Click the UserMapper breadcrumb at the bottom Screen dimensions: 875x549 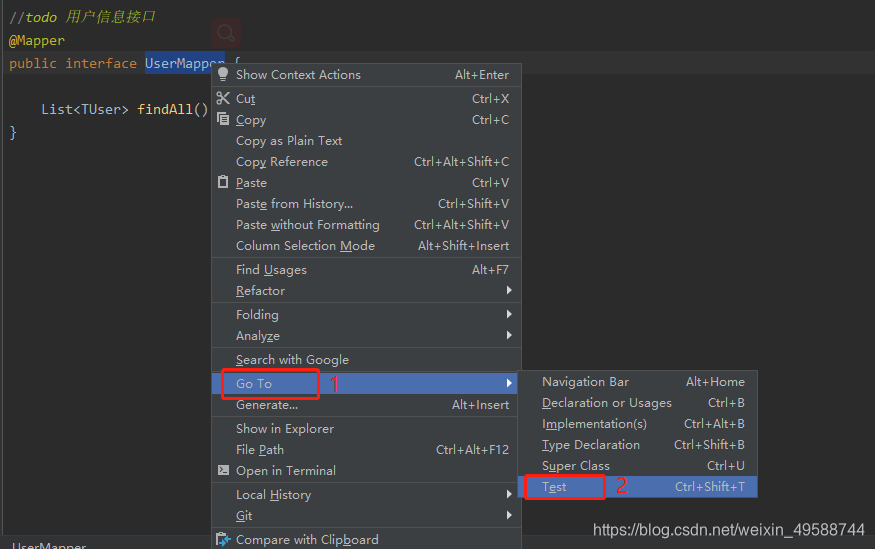pyautogui.click(x=49, y=545)
